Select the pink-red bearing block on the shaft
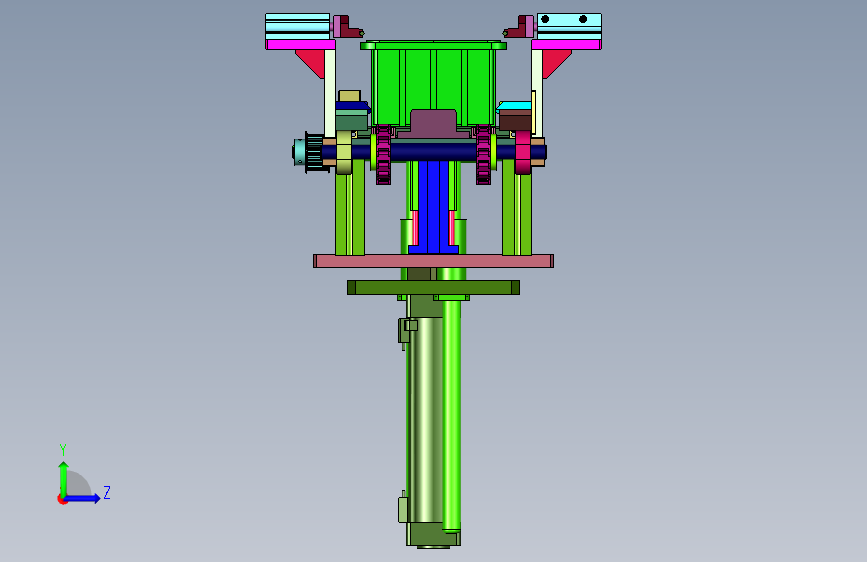Image resolution: width=867 pixels, height=562 pixels. [523, 152]
